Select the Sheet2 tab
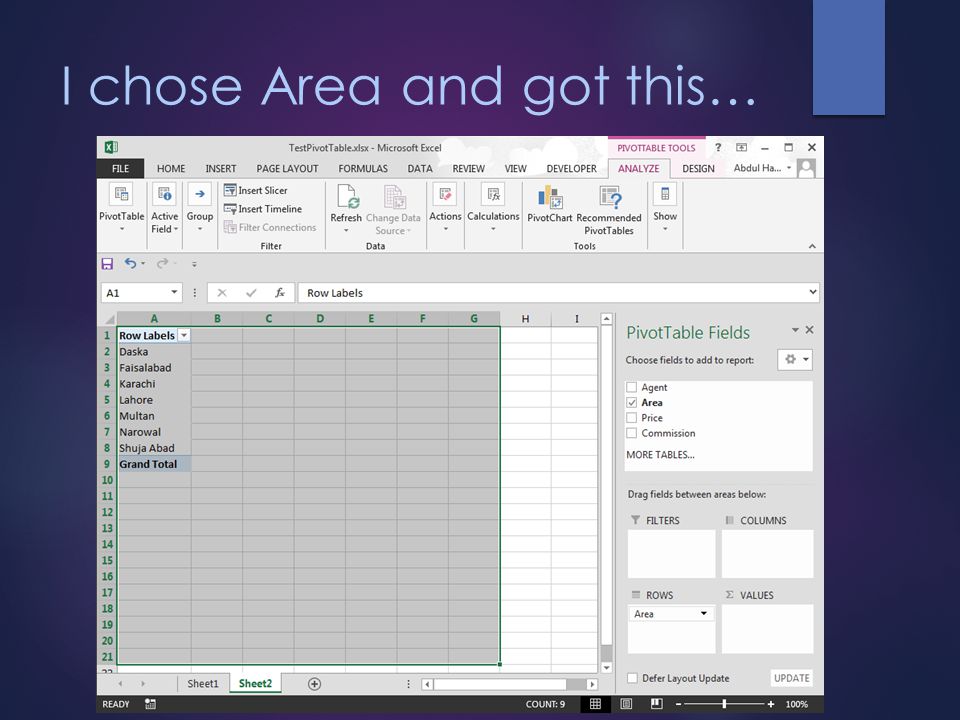Viewport: 960px width, 720px height. click(255, 683)
